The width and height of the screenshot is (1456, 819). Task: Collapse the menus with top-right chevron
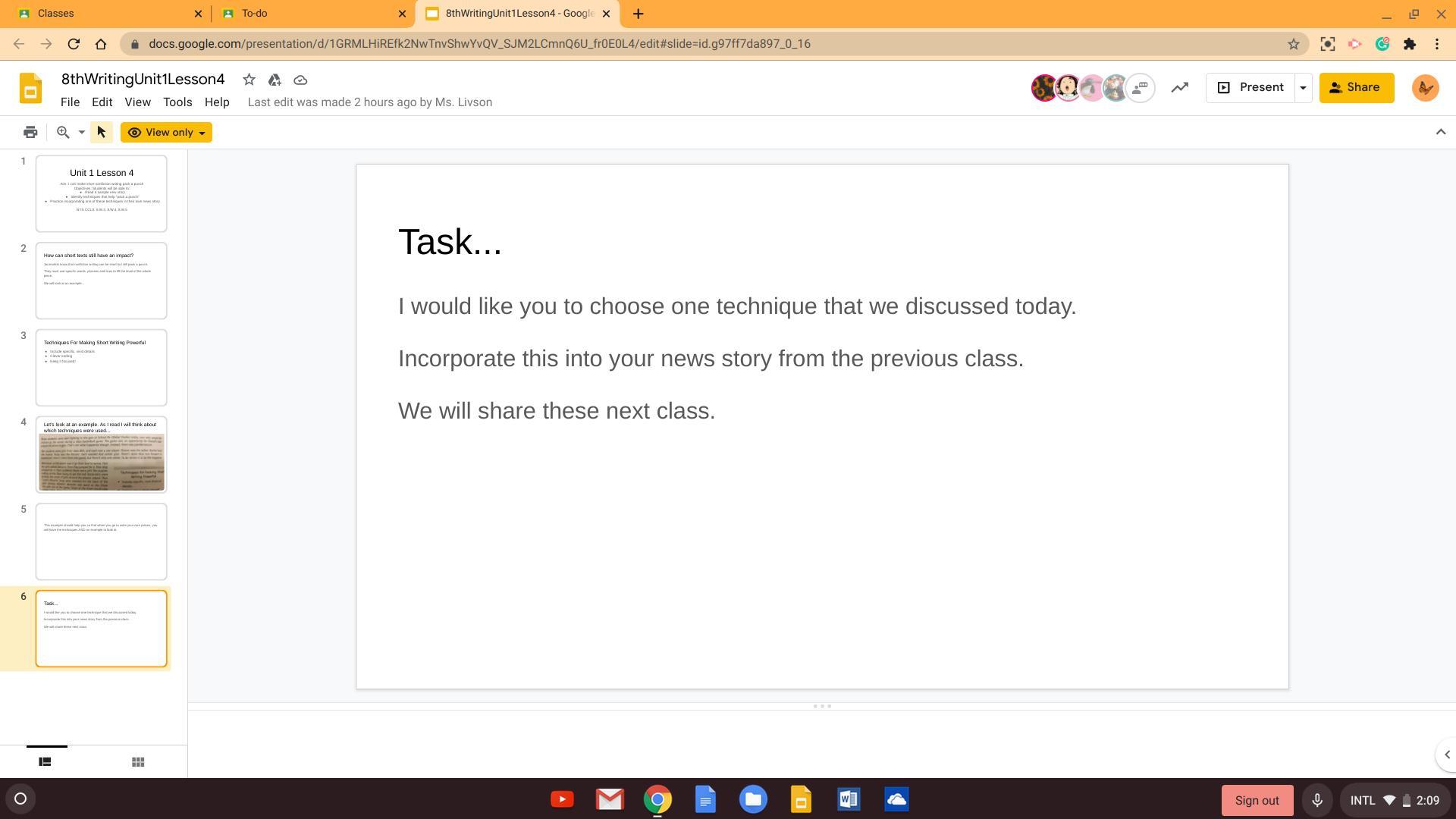1440,132
